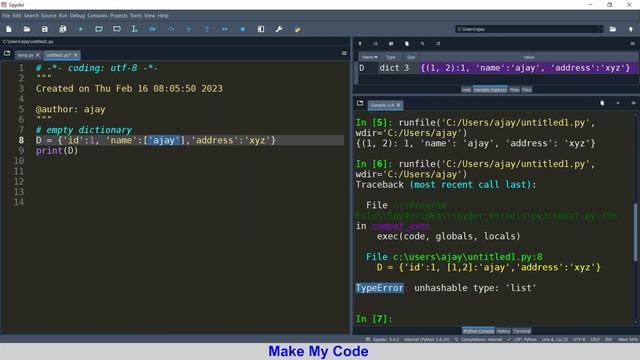This screenshot has height=360, width=640.
Task: Search variables in the Variable Explorer
Action: click(422, 44)
